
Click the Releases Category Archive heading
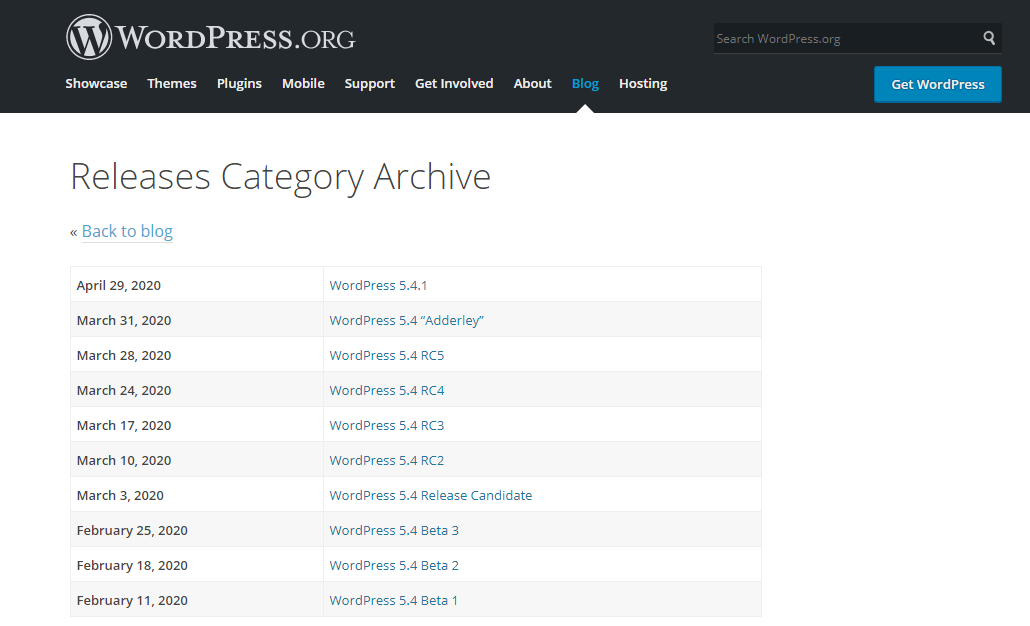pyautogui.click(x=280, y=177)
